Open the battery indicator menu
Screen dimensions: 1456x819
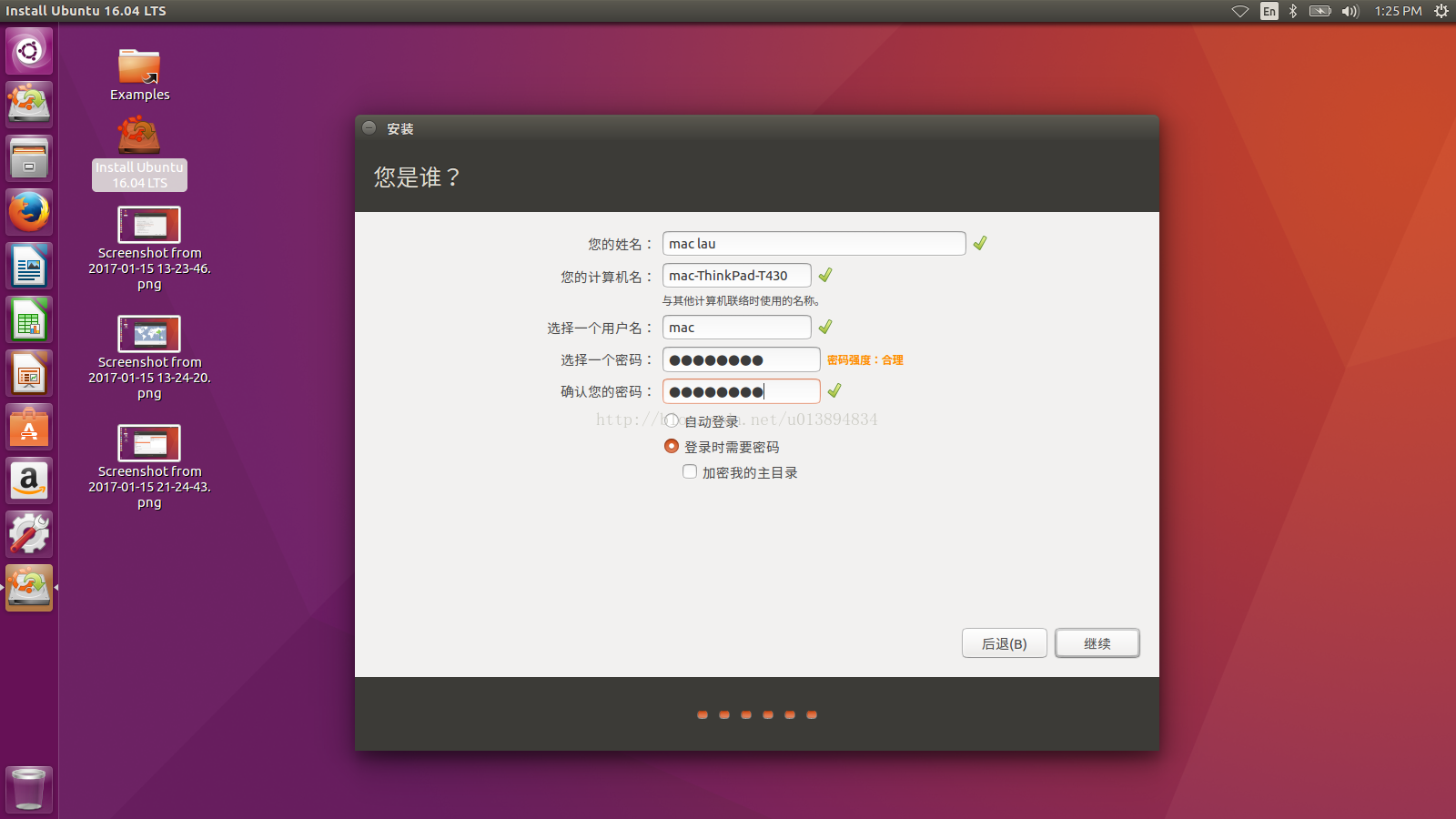[1319, 11]
